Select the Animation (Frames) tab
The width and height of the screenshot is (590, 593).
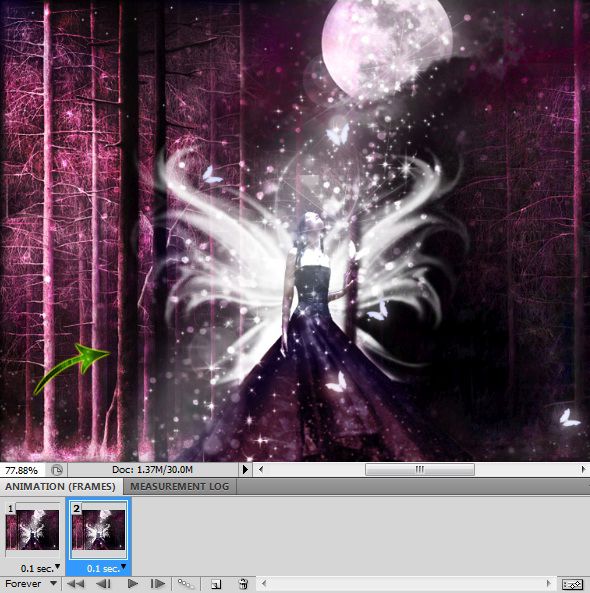point(61,486)
